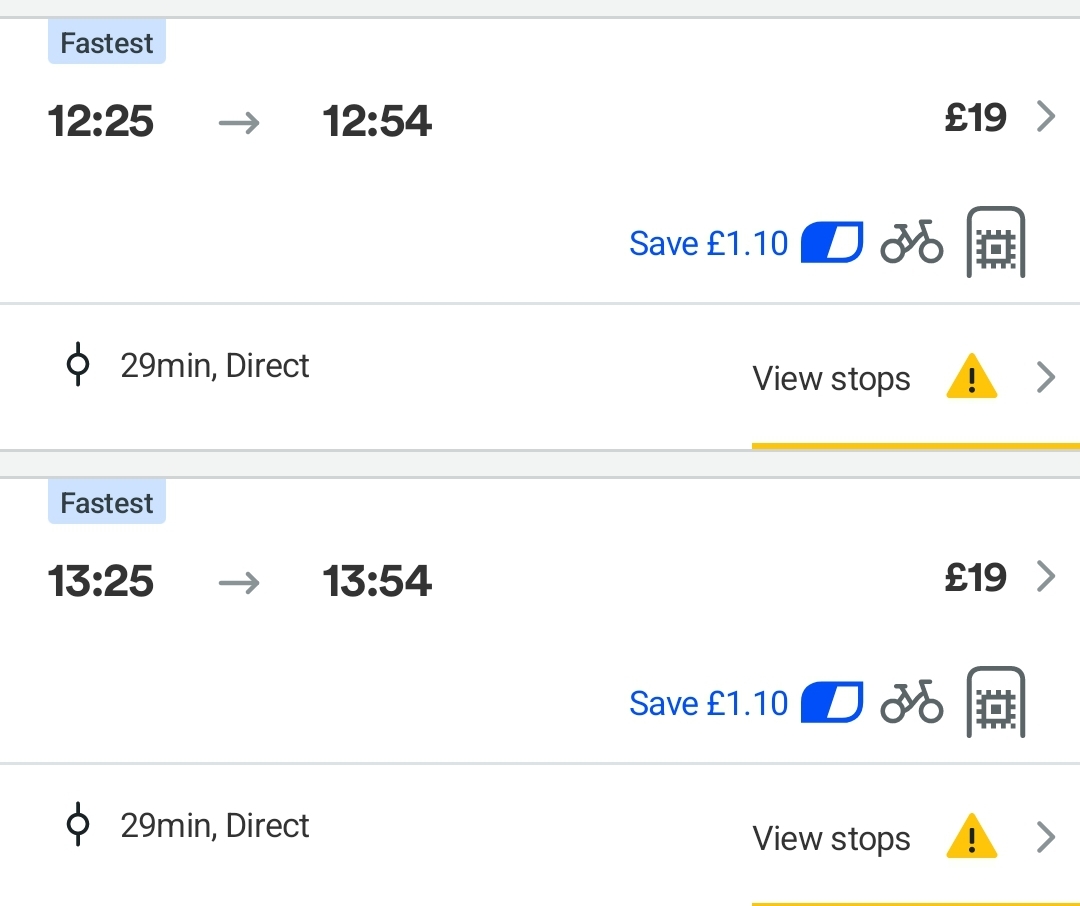Tap e-ticket chip icon on 13:25 journey
Screen dimensions: 1080x906
click(x=996, y=702)
